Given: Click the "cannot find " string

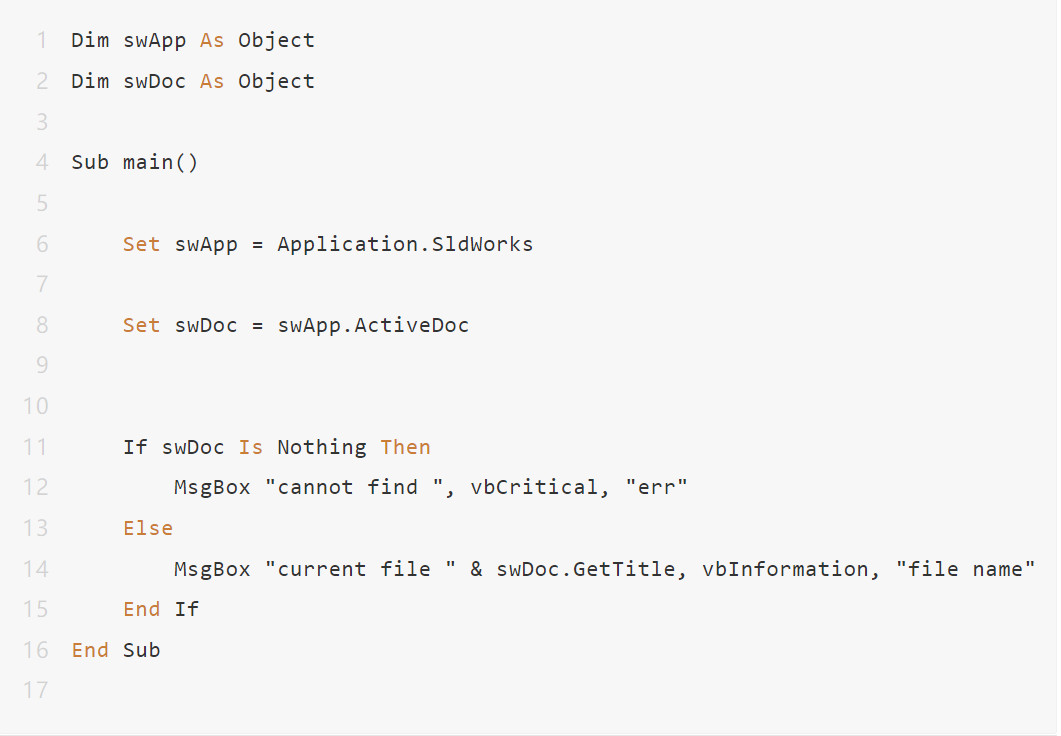Looking at the screenshot, I should tap(354, 487).
